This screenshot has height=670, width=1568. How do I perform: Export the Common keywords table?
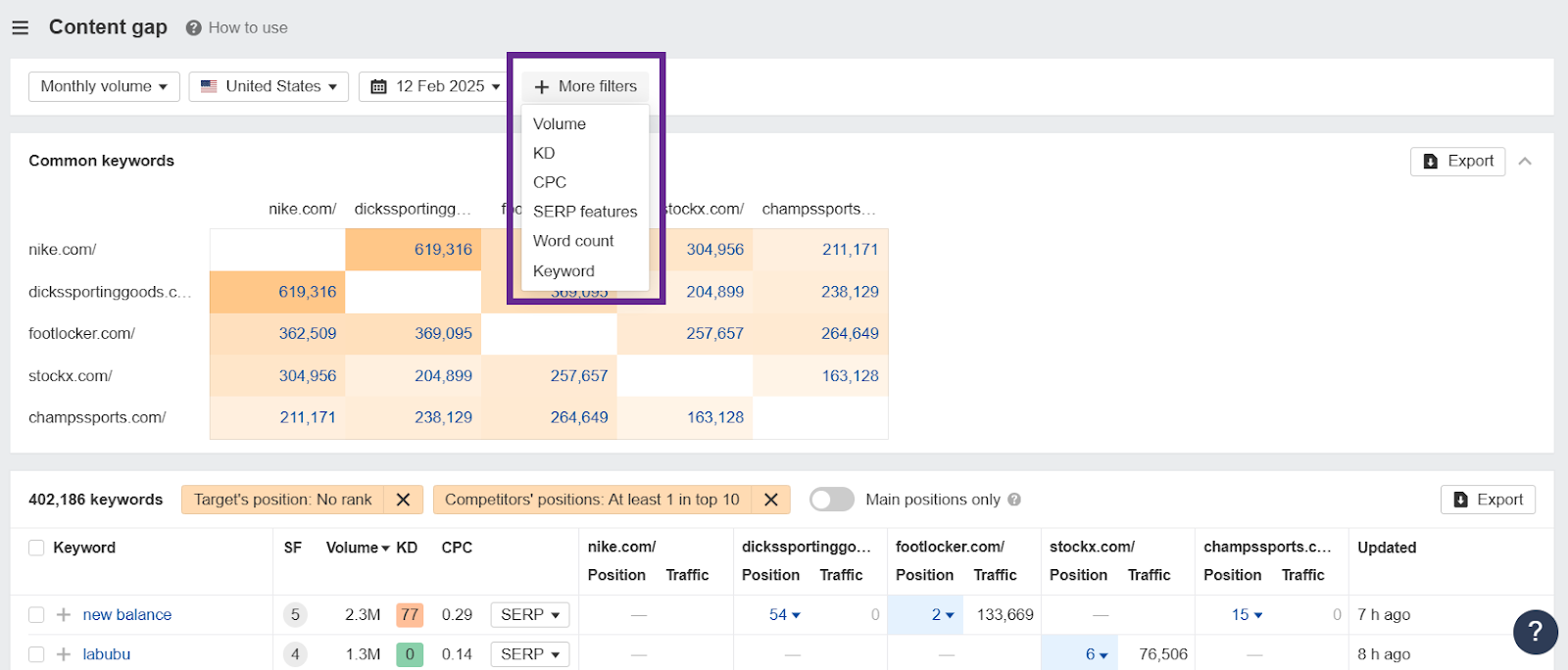pos(1457,162)
